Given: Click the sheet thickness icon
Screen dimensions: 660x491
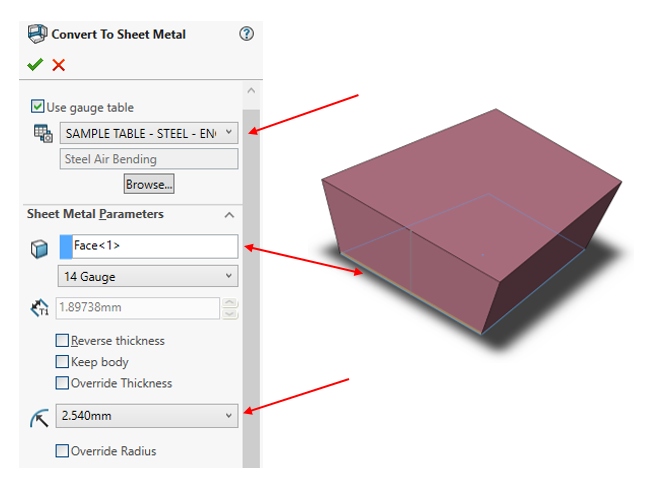Looking at the screenshot, I should [40, 309].
